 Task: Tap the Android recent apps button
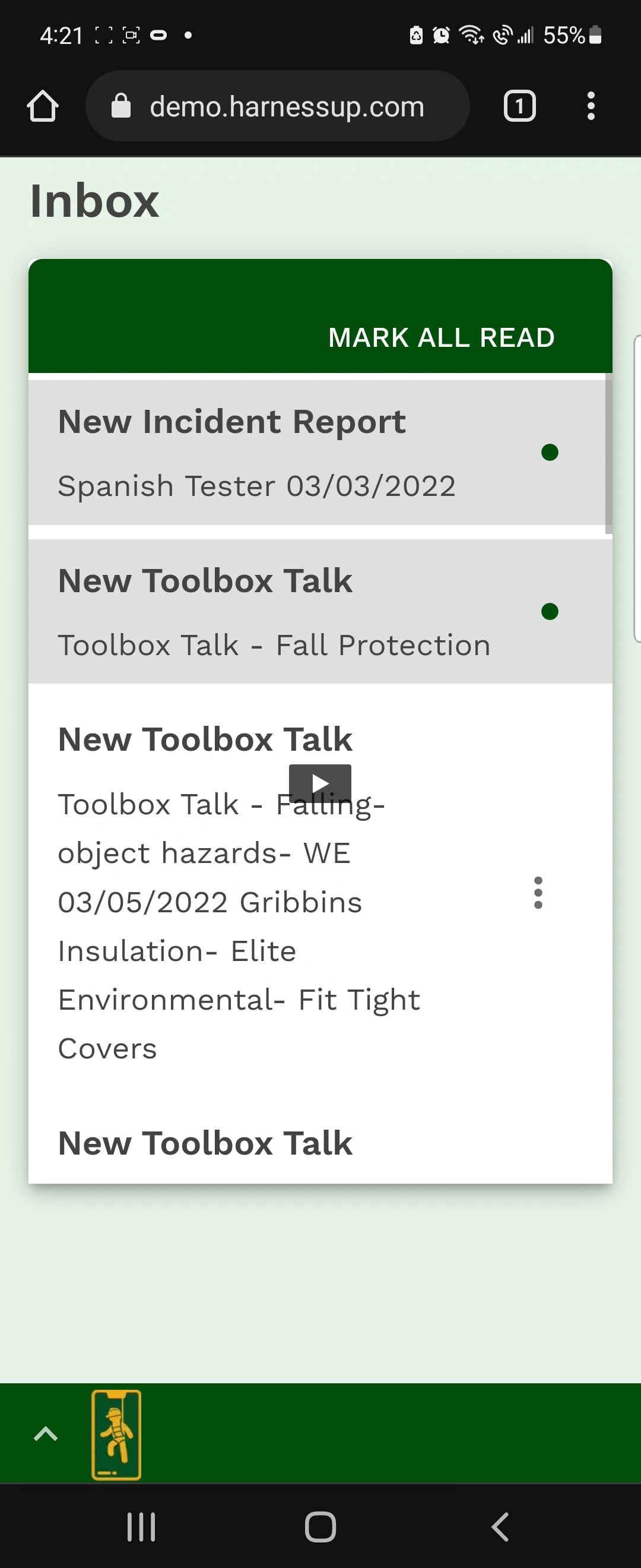click(x=141, y=1526)
